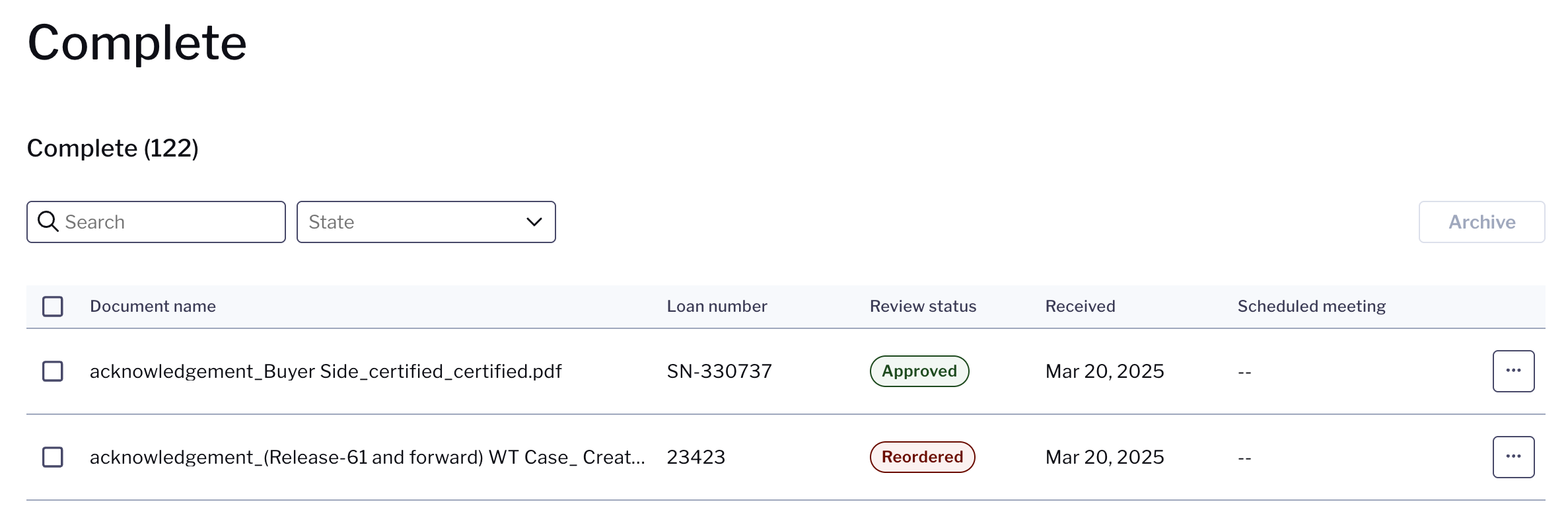
Task: Open the acknowledgement_(Release-61 and forward) document
Action: [367, 457]
